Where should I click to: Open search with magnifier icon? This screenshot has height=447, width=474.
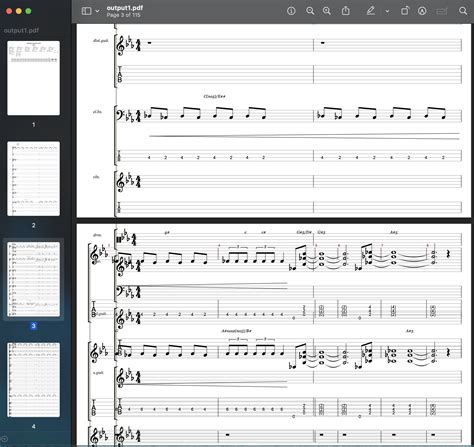pyautogui.click(x=463, y=11)
